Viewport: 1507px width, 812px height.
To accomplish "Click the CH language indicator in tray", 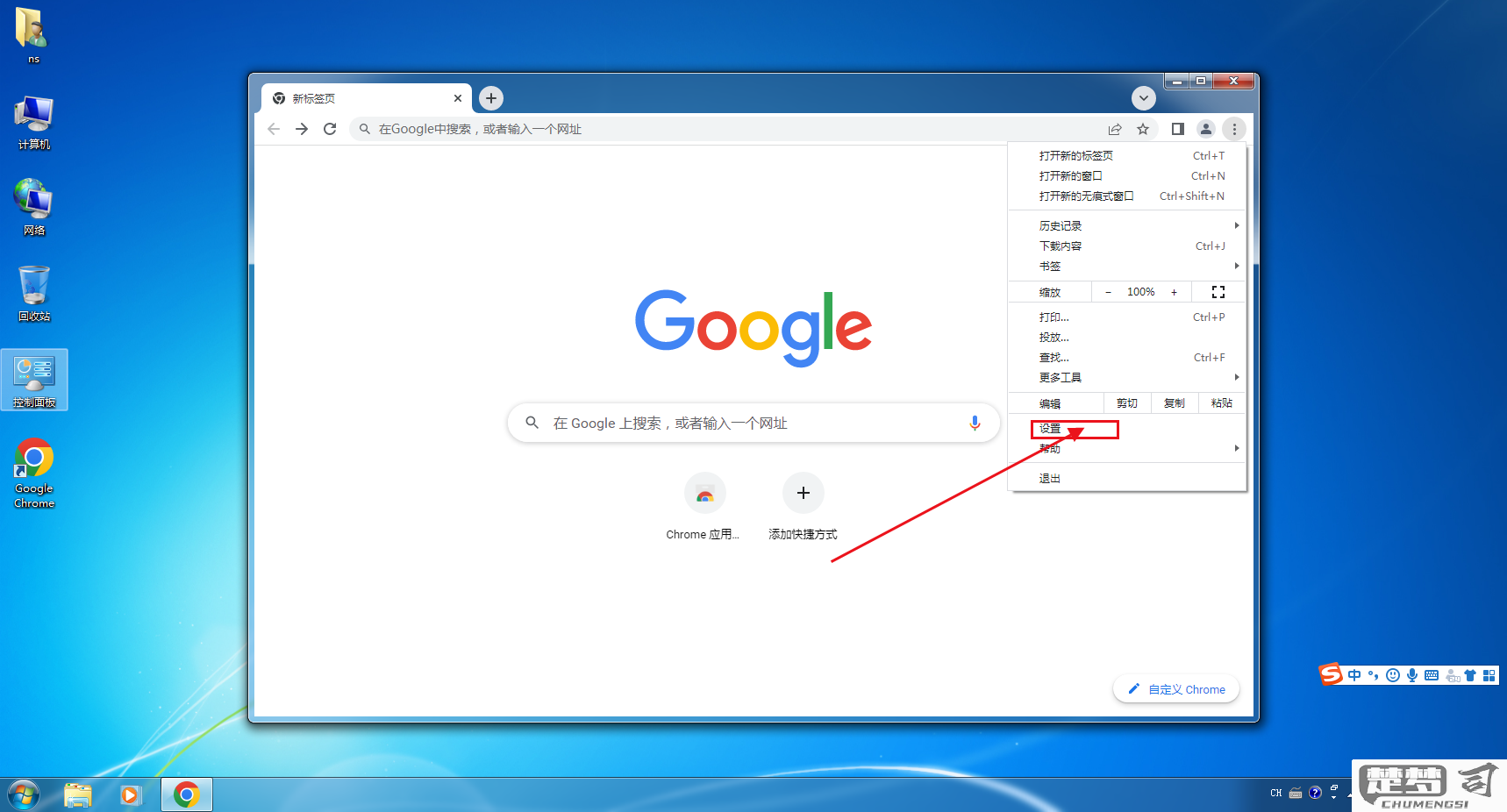I will [1276, 793].
